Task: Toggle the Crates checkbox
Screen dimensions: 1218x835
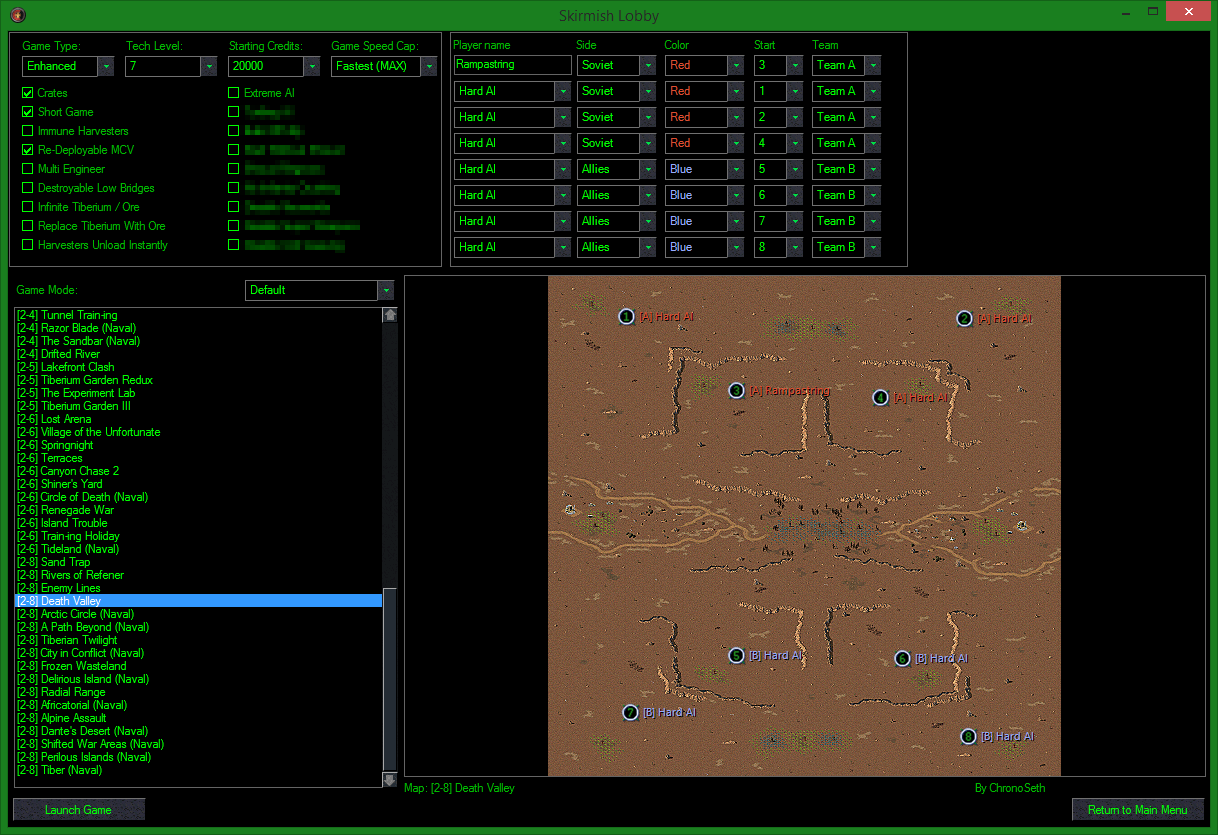Action: point(28,93)
